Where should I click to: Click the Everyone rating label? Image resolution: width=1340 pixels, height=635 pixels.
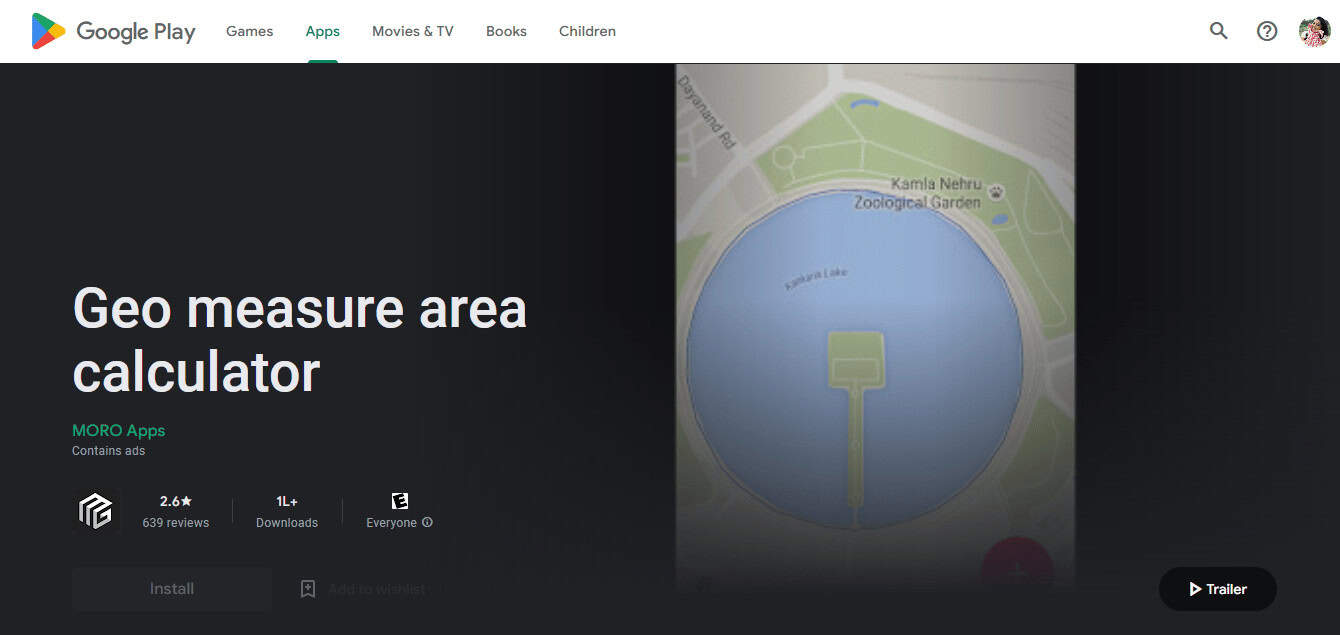391,522
